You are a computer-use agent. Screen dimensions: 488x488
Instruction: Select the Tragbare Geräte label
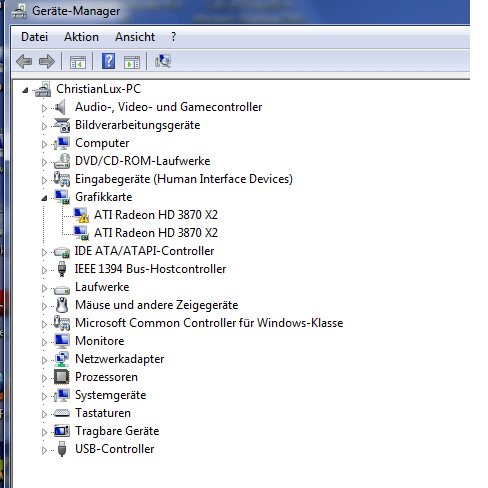click(117, 431)
